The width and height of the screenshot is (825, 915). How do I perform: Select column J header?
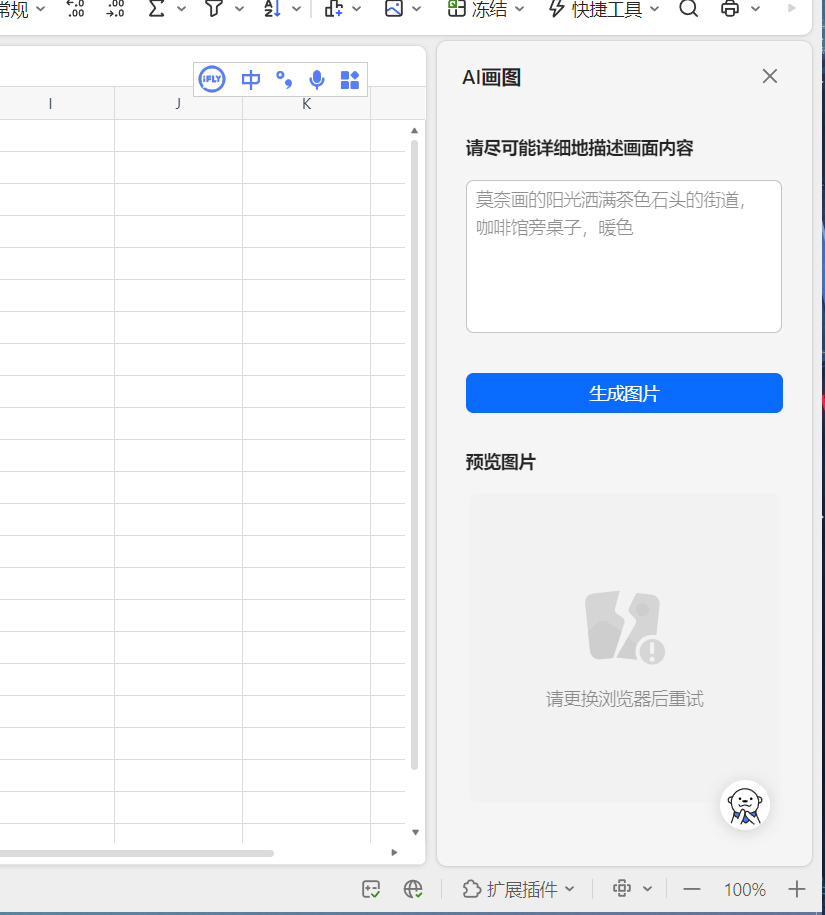pos(179,104)
